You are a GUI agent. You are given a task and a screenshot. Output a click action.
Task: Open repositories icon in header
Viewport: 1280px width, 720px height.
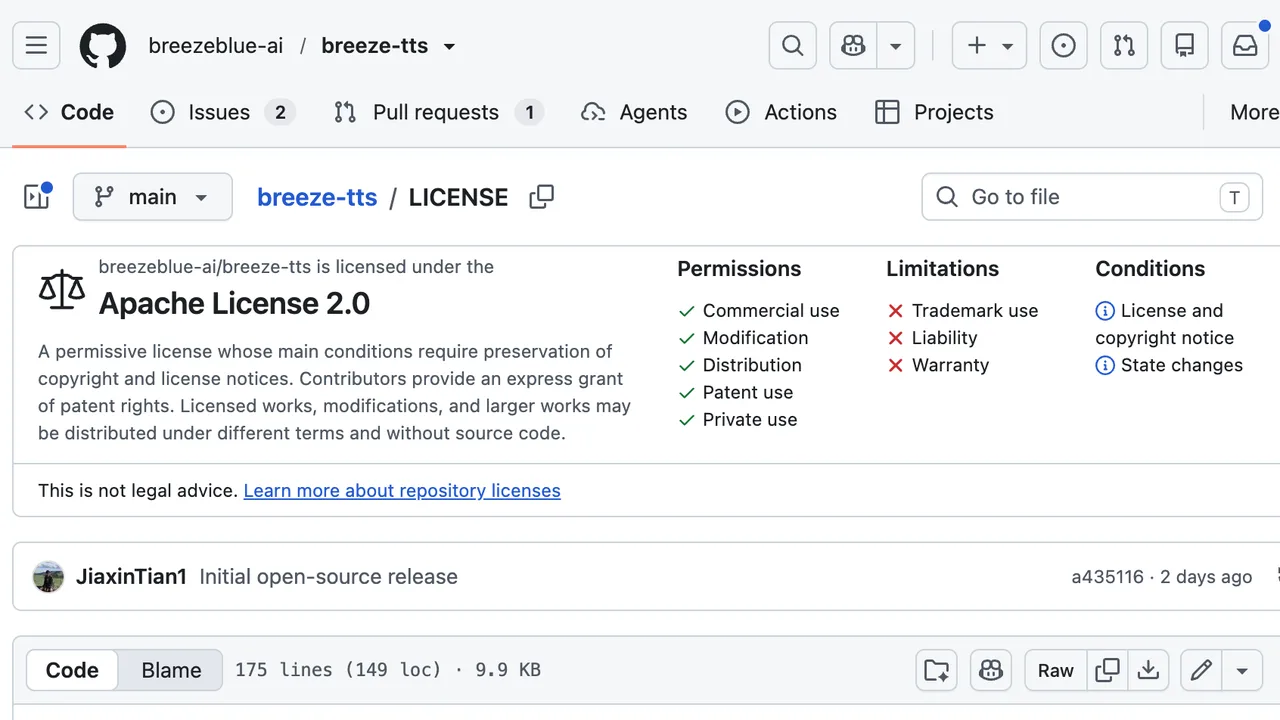pyautogui.click(x=1185, y=46)
